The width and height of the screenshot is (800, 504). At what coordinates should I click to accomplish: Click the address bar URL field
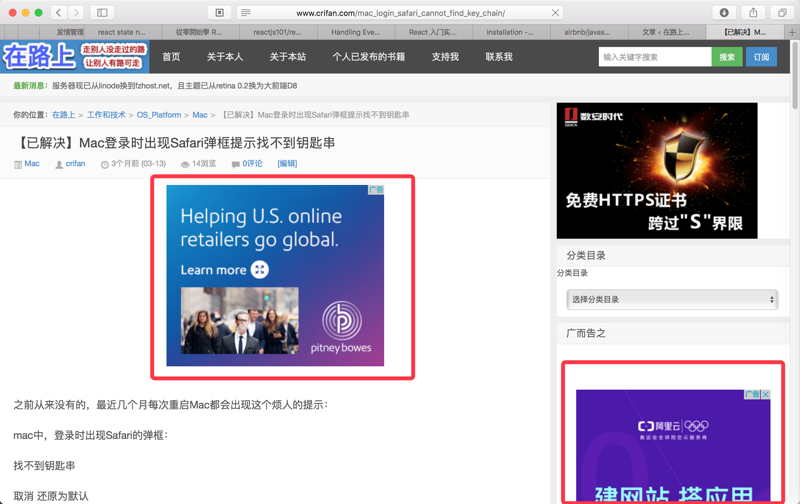(x=401, y=13)
